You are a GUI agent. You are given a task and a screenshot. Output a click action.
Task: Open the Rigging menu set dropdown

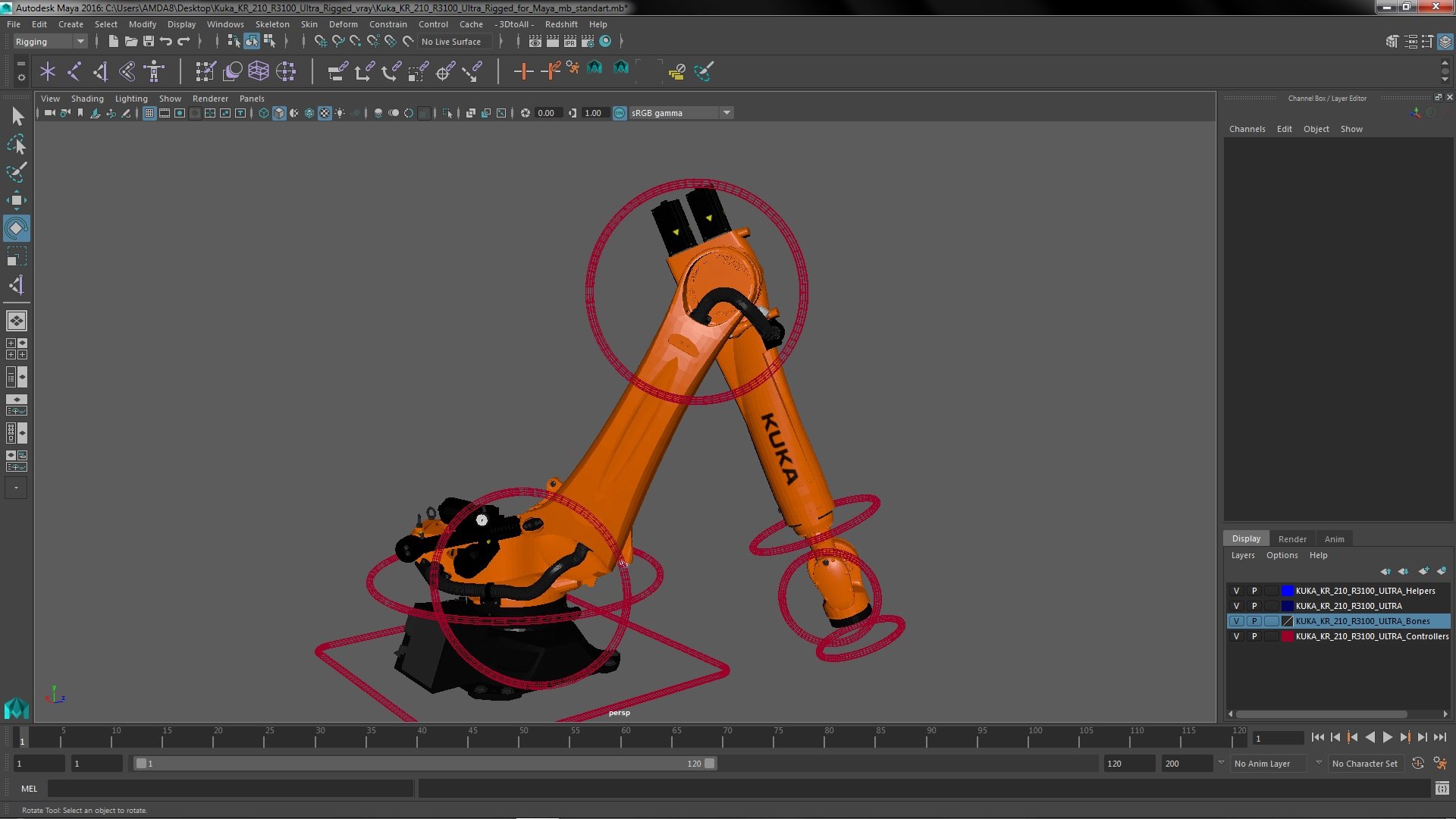pyautogui.click(x=50, y=42)
